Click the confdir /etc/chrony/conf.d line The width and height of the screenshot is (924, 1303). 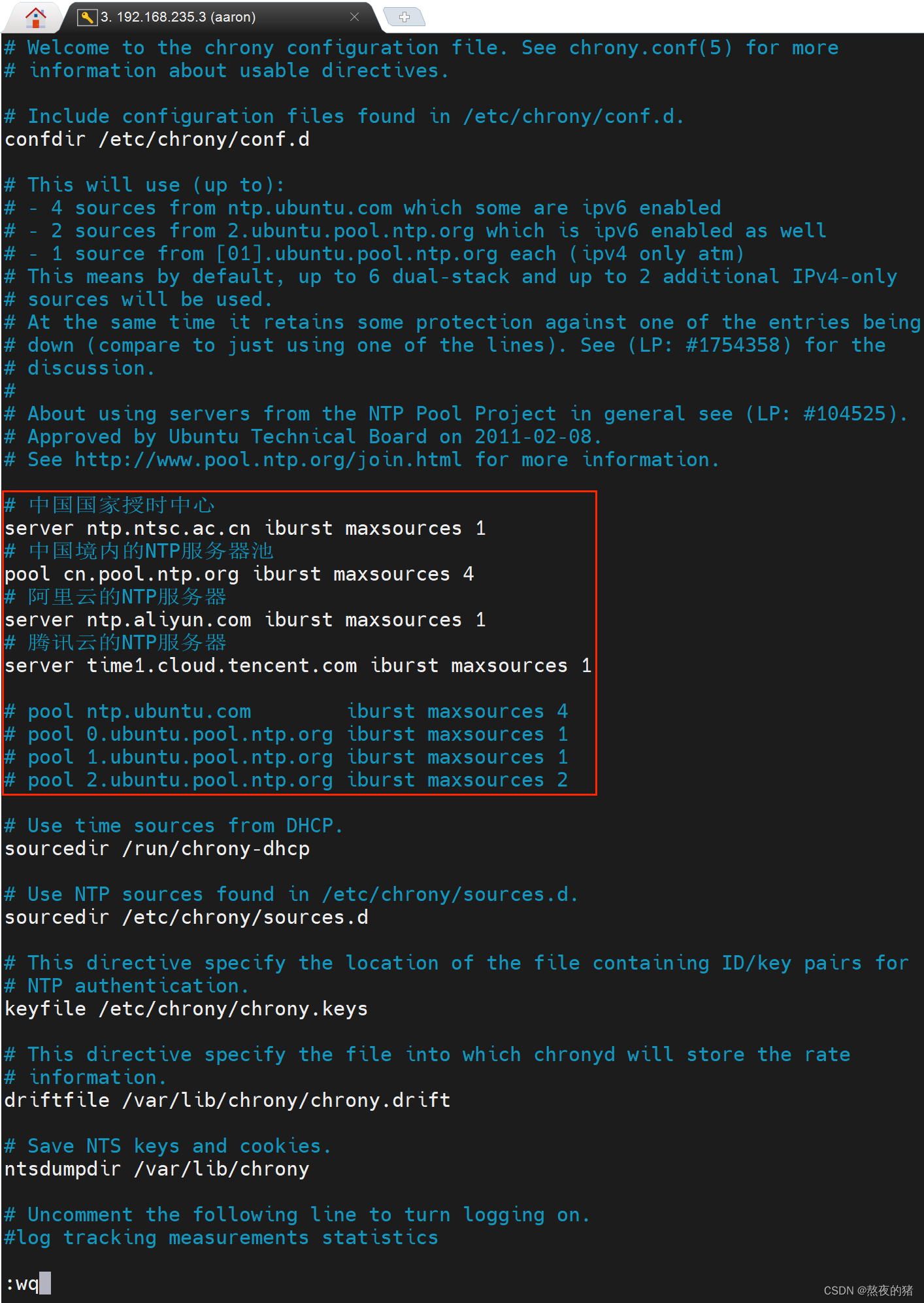pos(157,139)
